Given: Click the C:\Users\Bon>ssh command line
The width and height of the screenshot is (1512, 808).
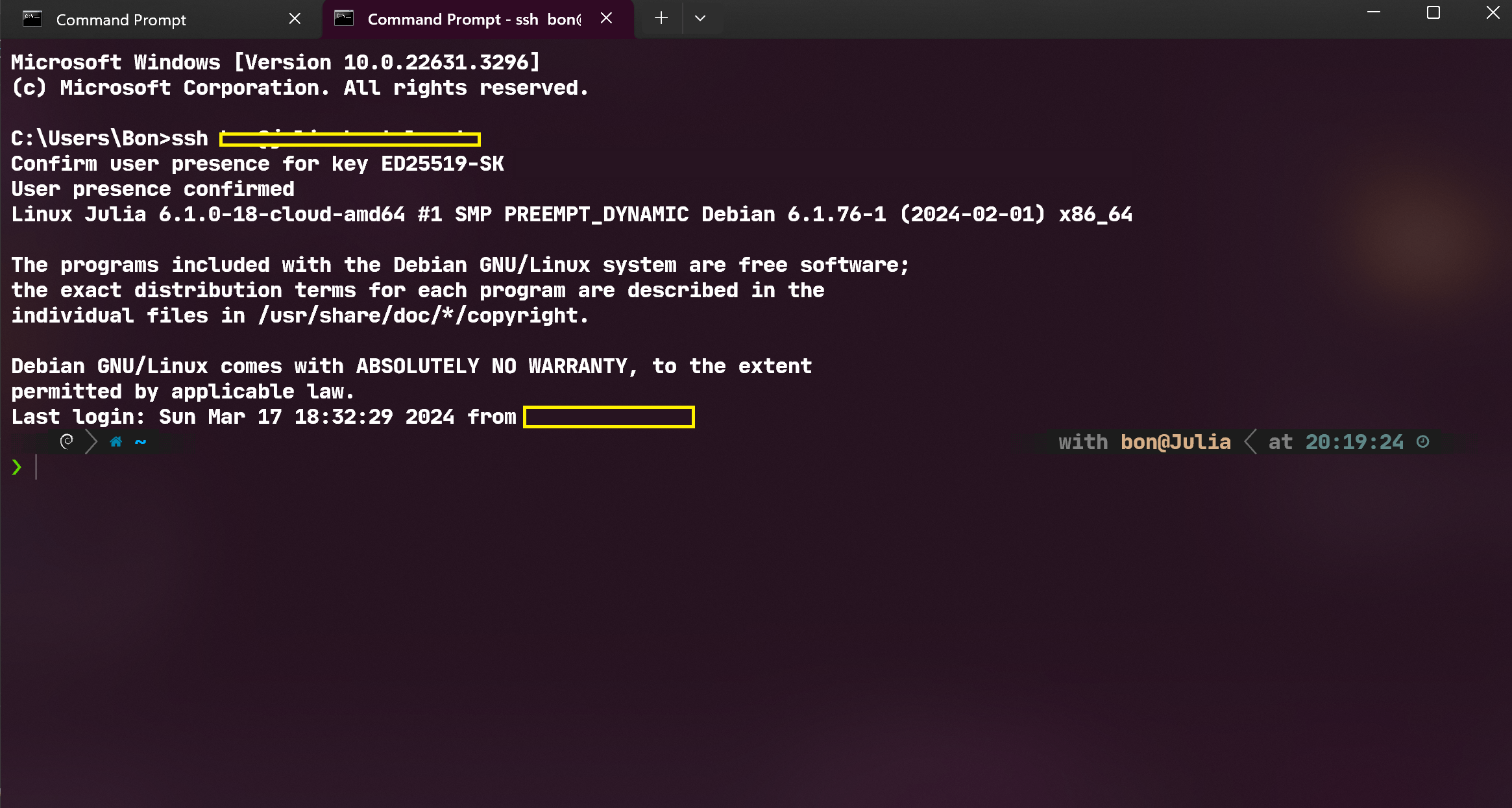Looking at the screenshot, I should (x=246, y=138).
